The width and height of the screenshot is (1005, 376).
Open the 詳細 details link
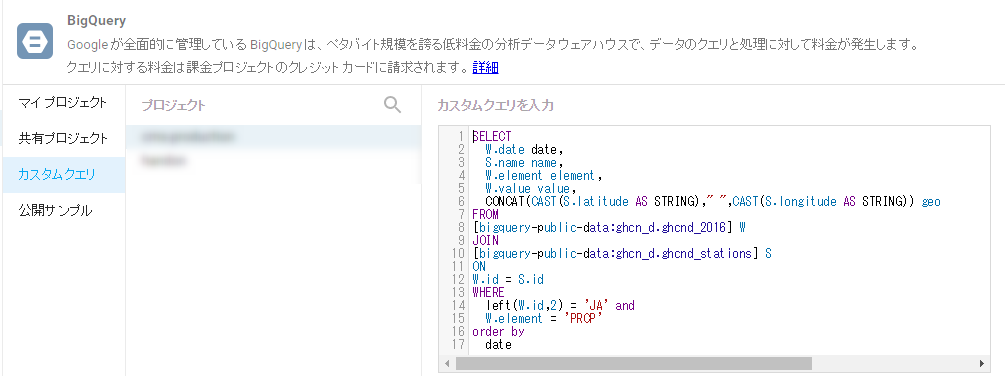pos(485,67)
